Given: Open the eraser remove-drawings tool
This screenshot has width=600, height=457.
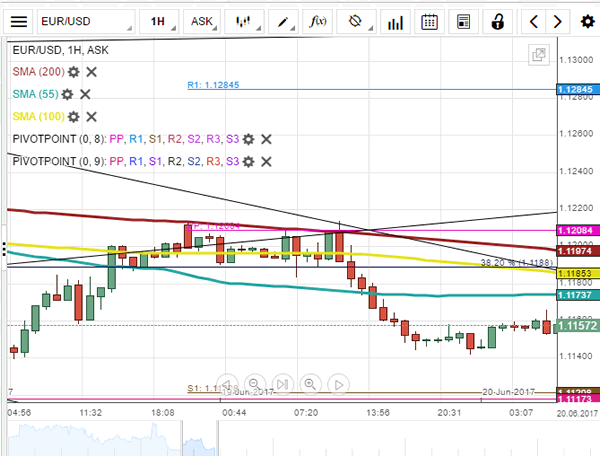Looking at the screenshot, I should click(x=356, y=21).
